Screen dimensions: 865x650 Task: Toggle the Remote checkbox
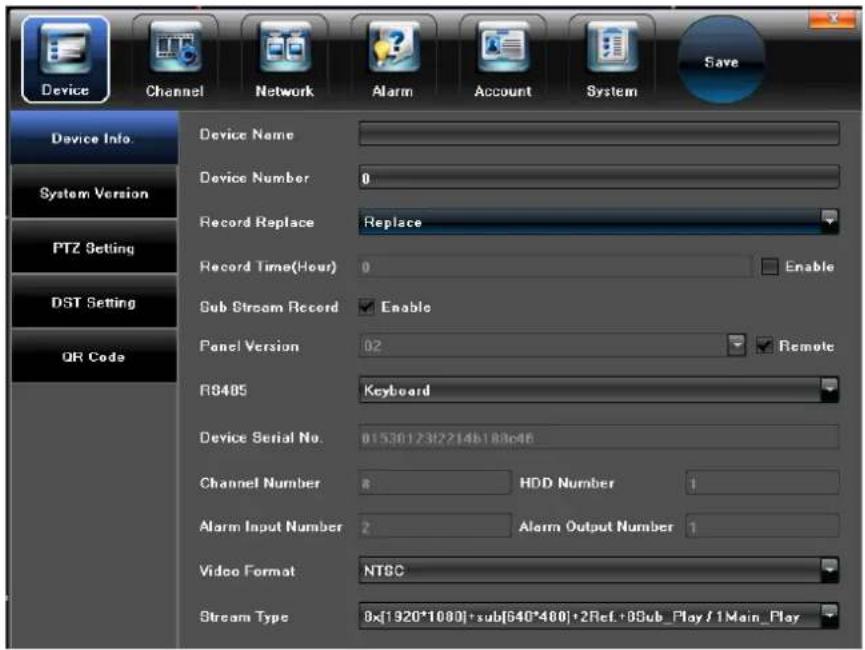764,346
